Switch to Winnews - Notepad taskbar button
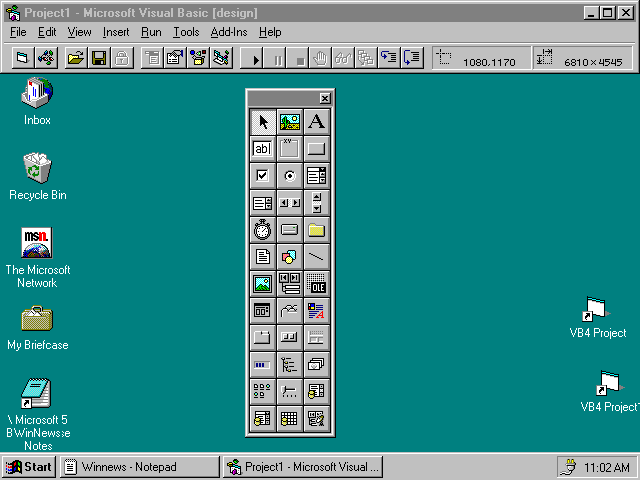The width and height of the screenshot is (640, 480). click(140, 467)
